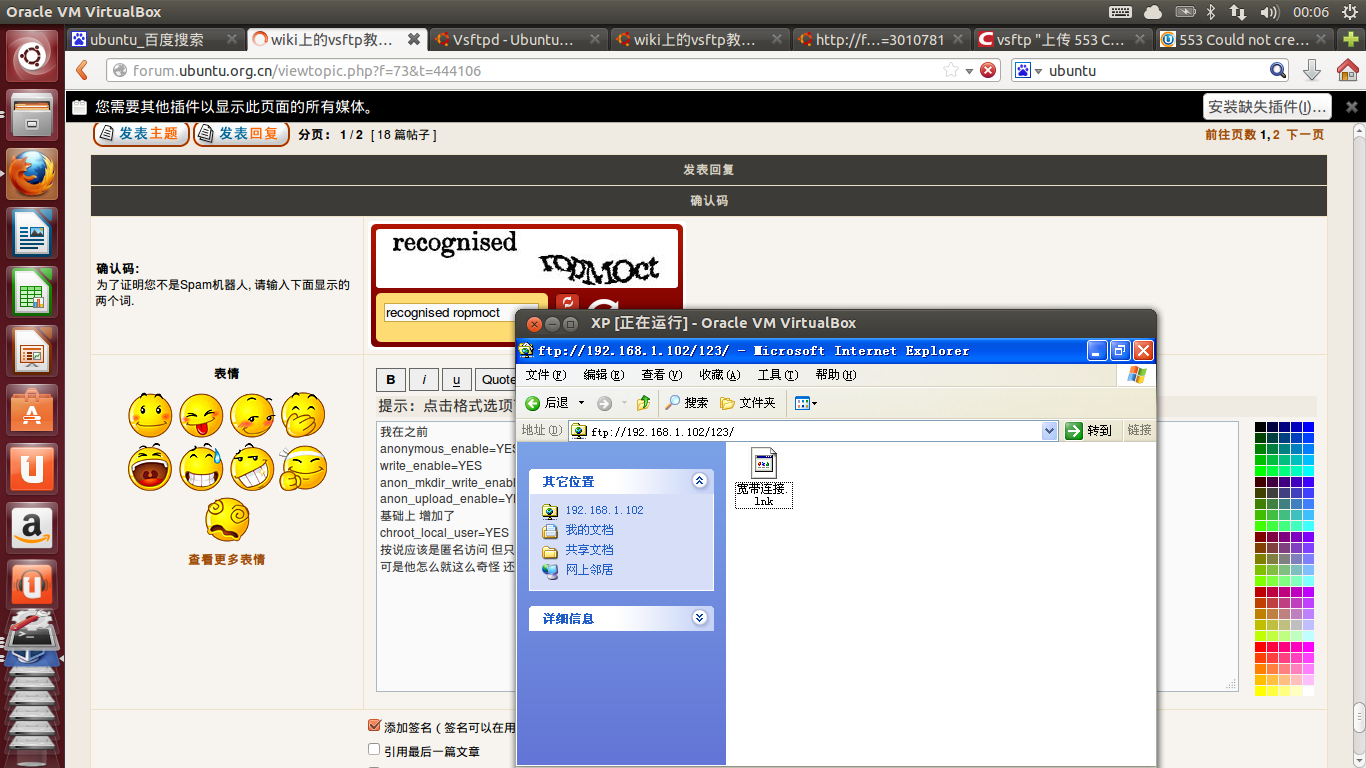Expand the IE address bar dropdown
The height and width of the screenshot is (768, 1366).
tap(1049, 430)
